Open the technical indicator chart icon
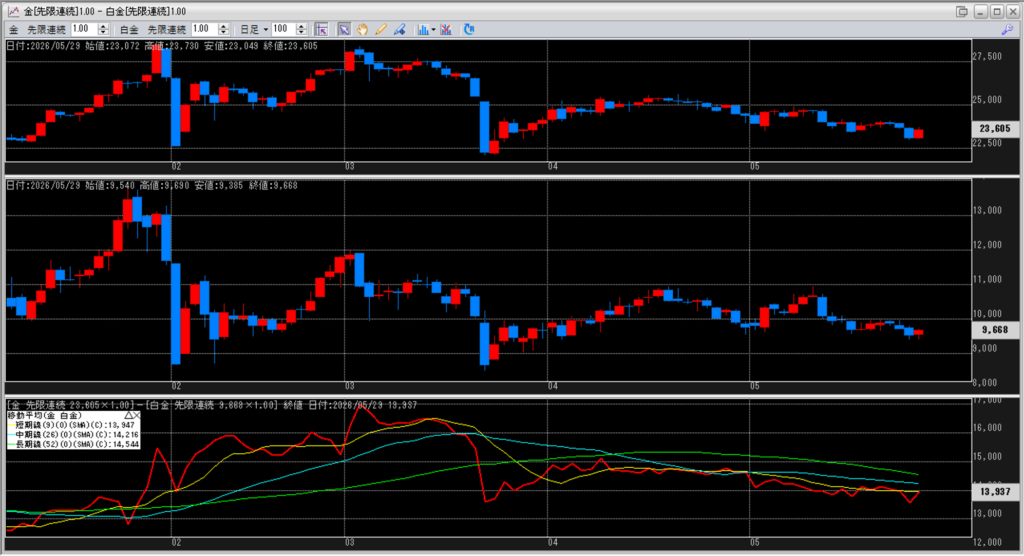The width and height of the screenshot is (1024, 556). pyautogui.click(x=423, y=29)
